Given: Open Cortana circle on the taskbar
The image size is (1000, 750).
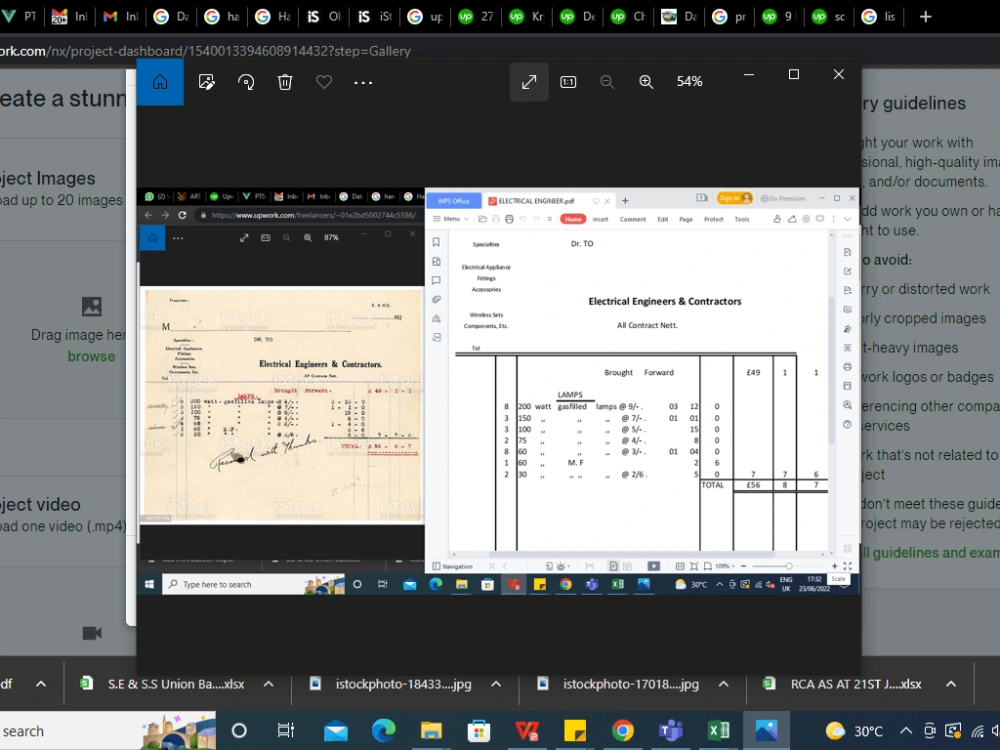Looking at the screenshot, I should pos(239,731).
